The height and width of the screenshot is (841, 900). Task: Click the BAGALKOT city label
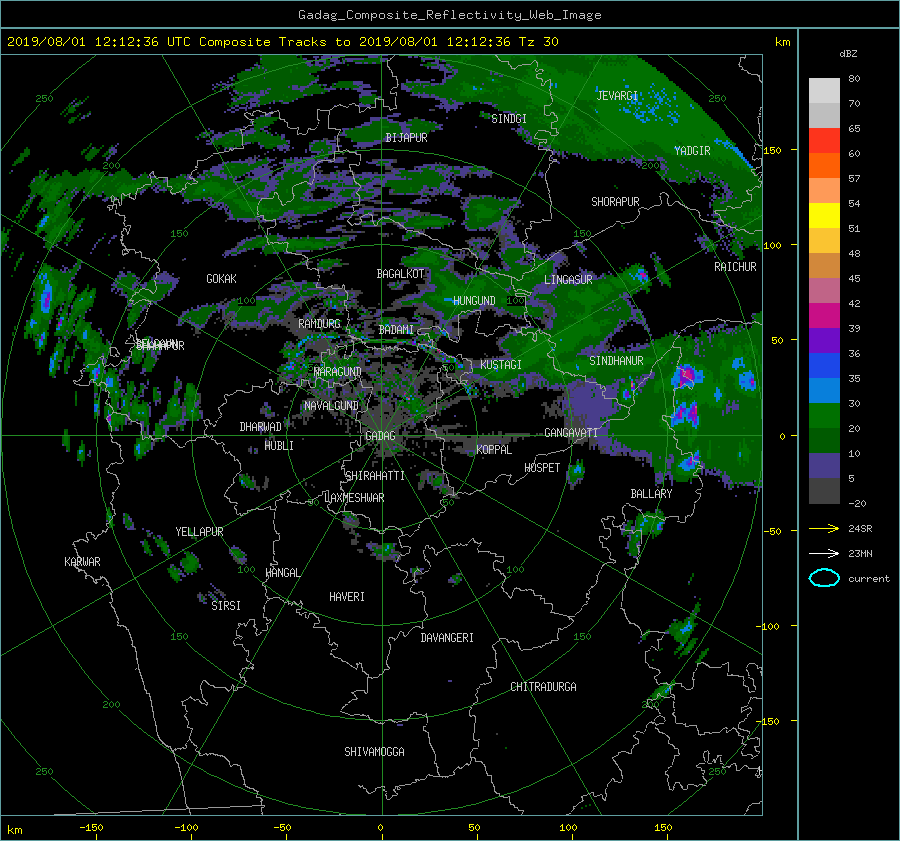(400, 274)
